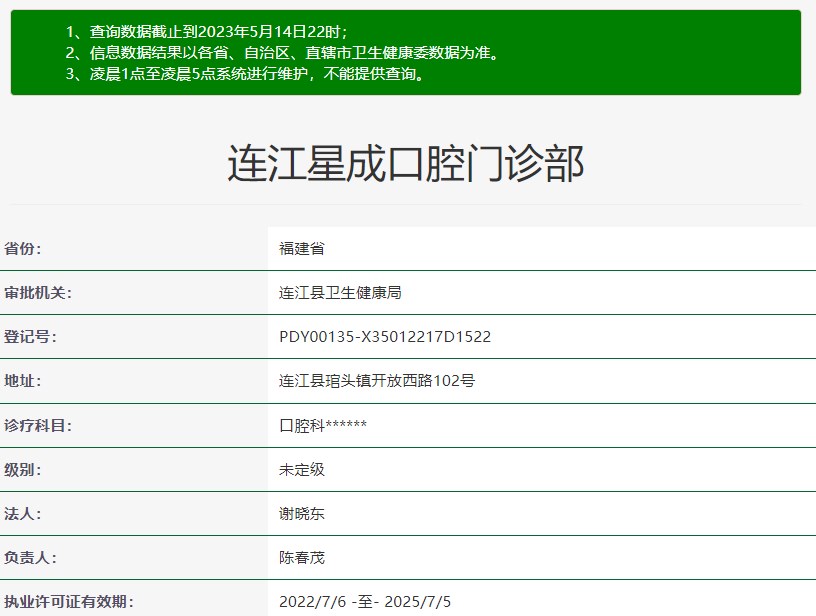Click the 执业许可证有效期 label
This screenshot has width=816, height=616.
[68, 602]
